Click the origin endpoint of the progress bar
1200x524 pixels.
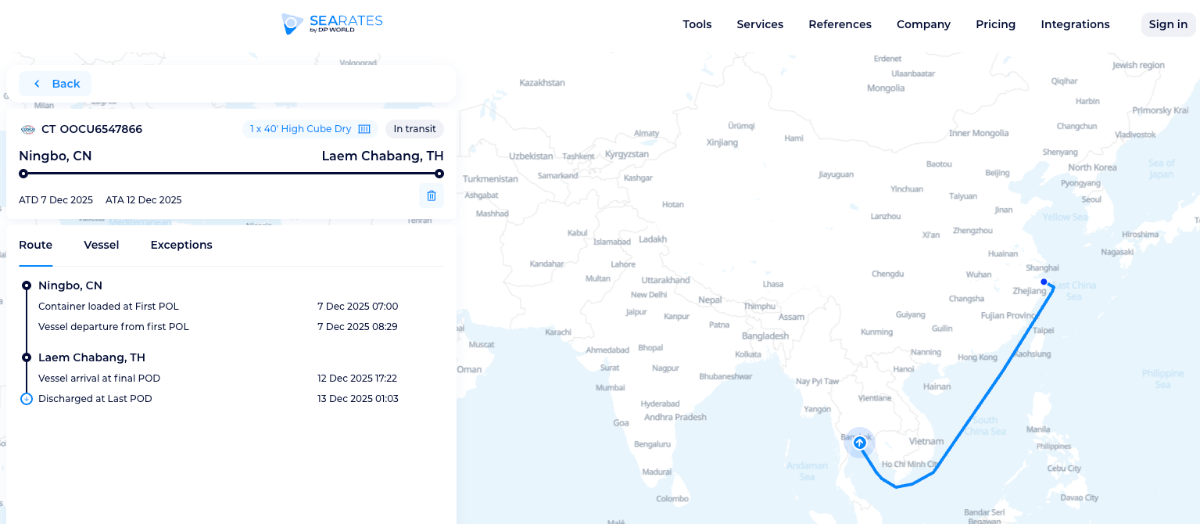click(23, 173)
